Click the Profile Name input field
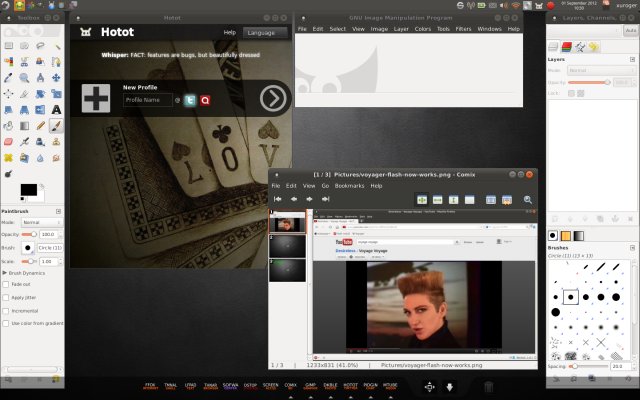This screenshot has height=400, width=640. (x=147, y=100)
